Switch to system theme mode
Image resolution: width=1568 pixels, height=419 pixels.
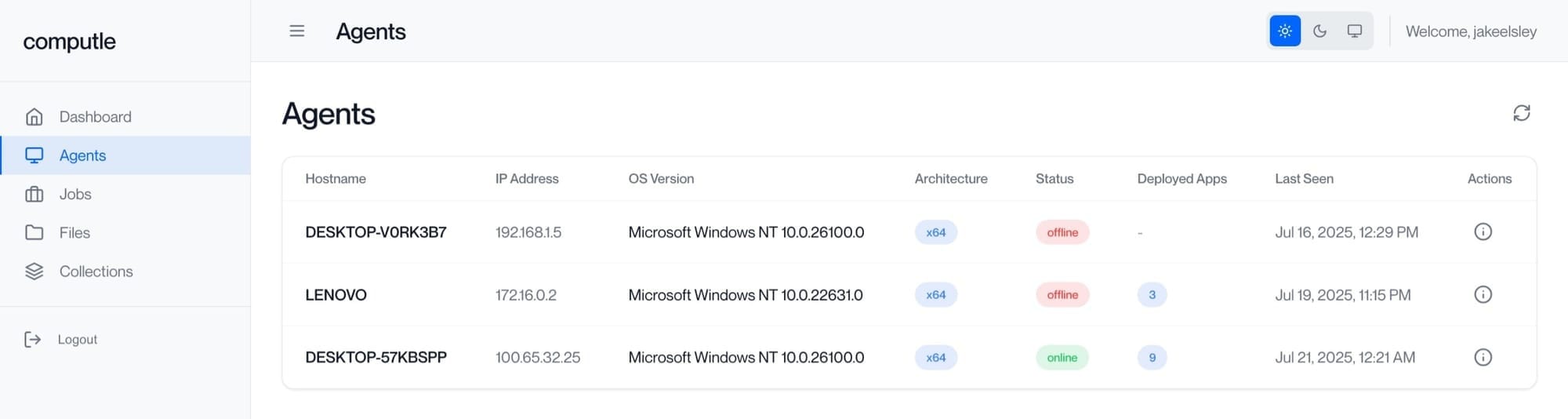tap(1355, 31)
